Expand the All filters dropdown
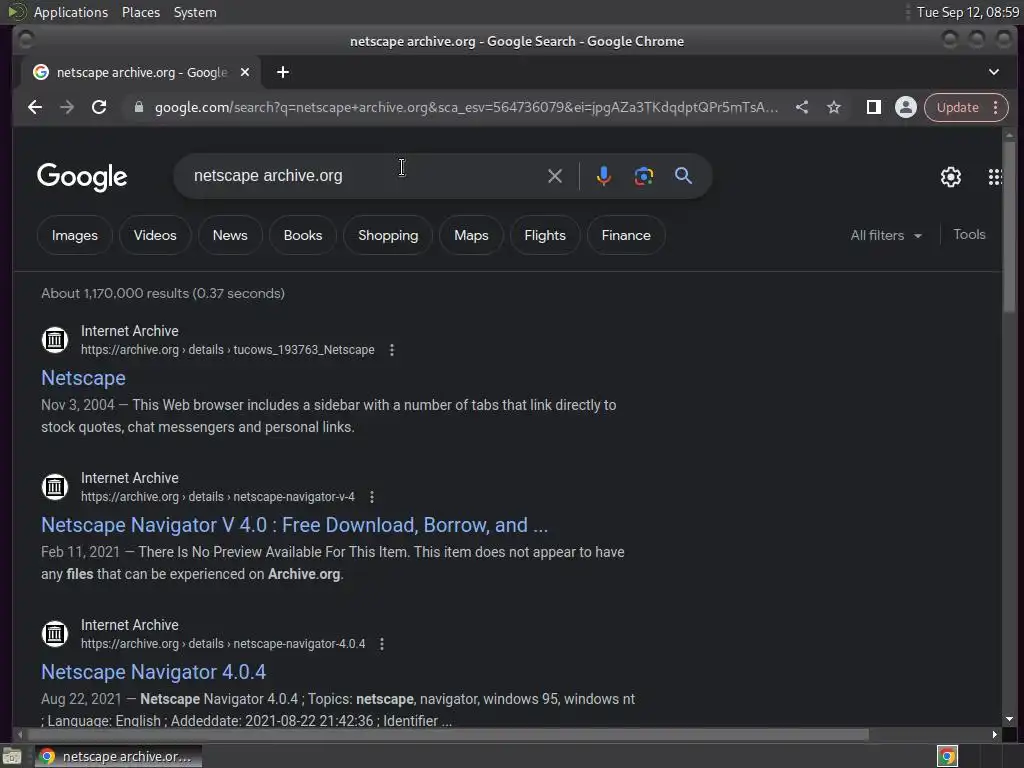The width and height of the screenshot is (1024, 768). coord(886,235)
